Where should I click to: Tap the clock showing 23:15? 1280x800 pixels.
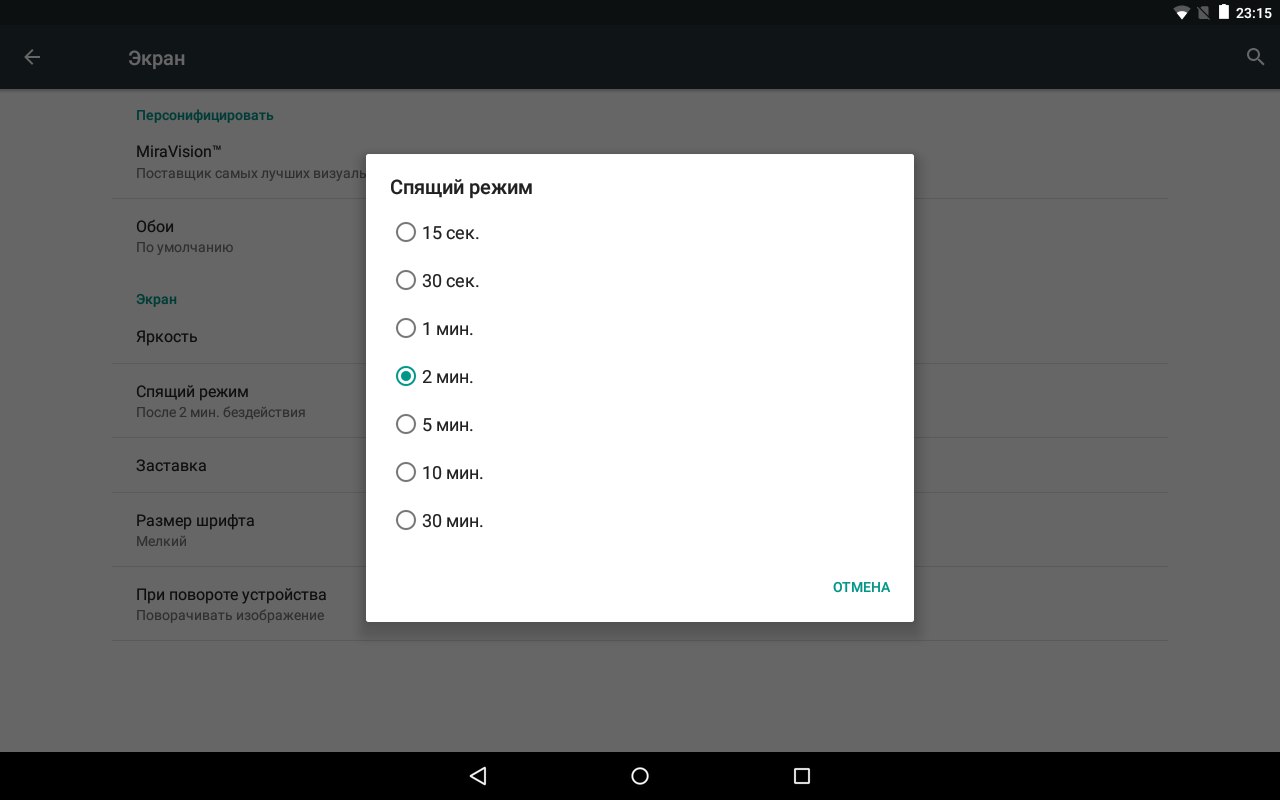coord(1253,13)
